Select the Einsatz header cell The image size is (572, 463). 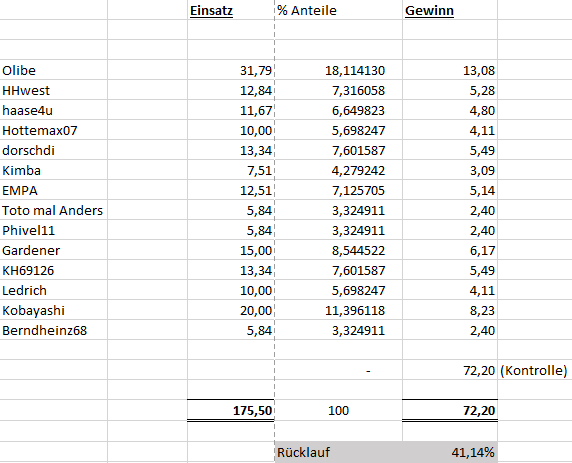coord(231,10)
